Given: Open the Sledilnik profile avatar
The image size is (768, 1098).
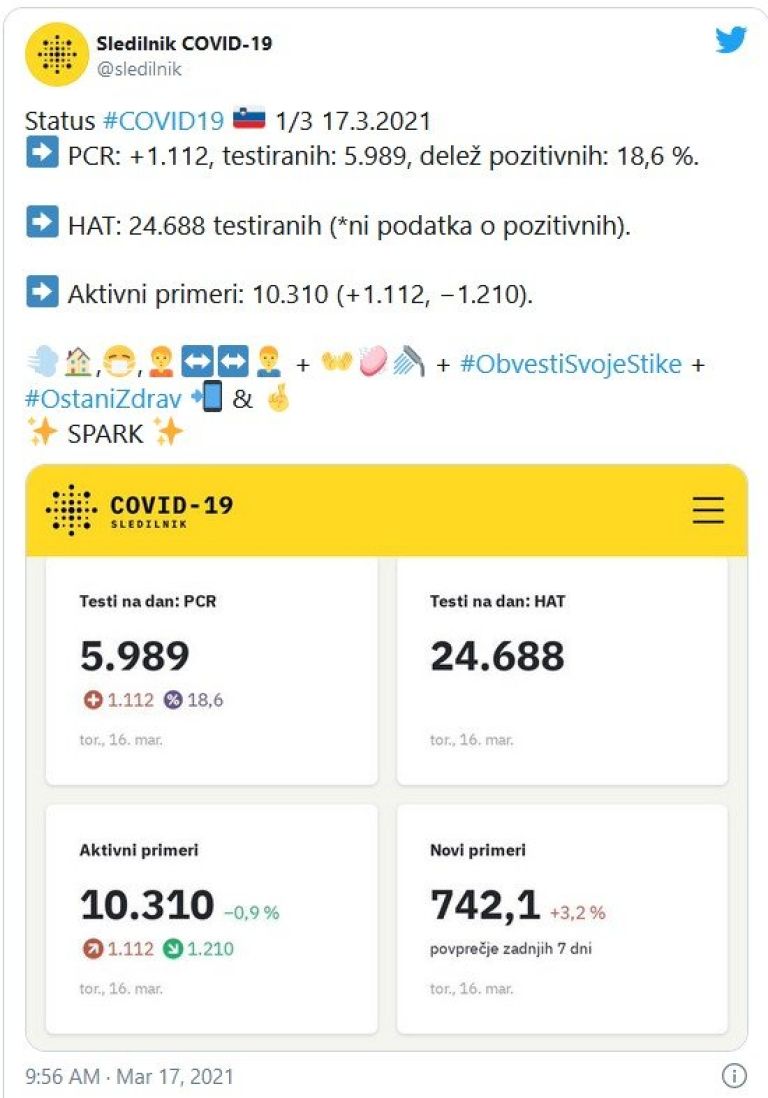Looking at the screenshot, I should 56,54.
